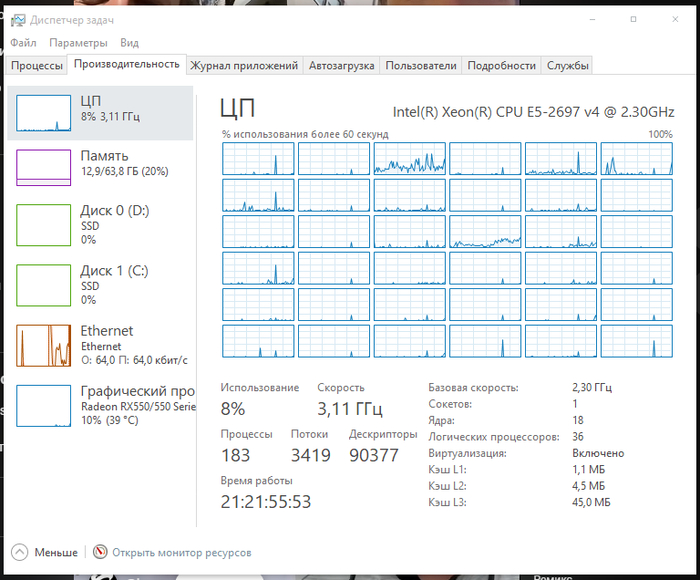Switch to the Подробности tab

[501, 66]
